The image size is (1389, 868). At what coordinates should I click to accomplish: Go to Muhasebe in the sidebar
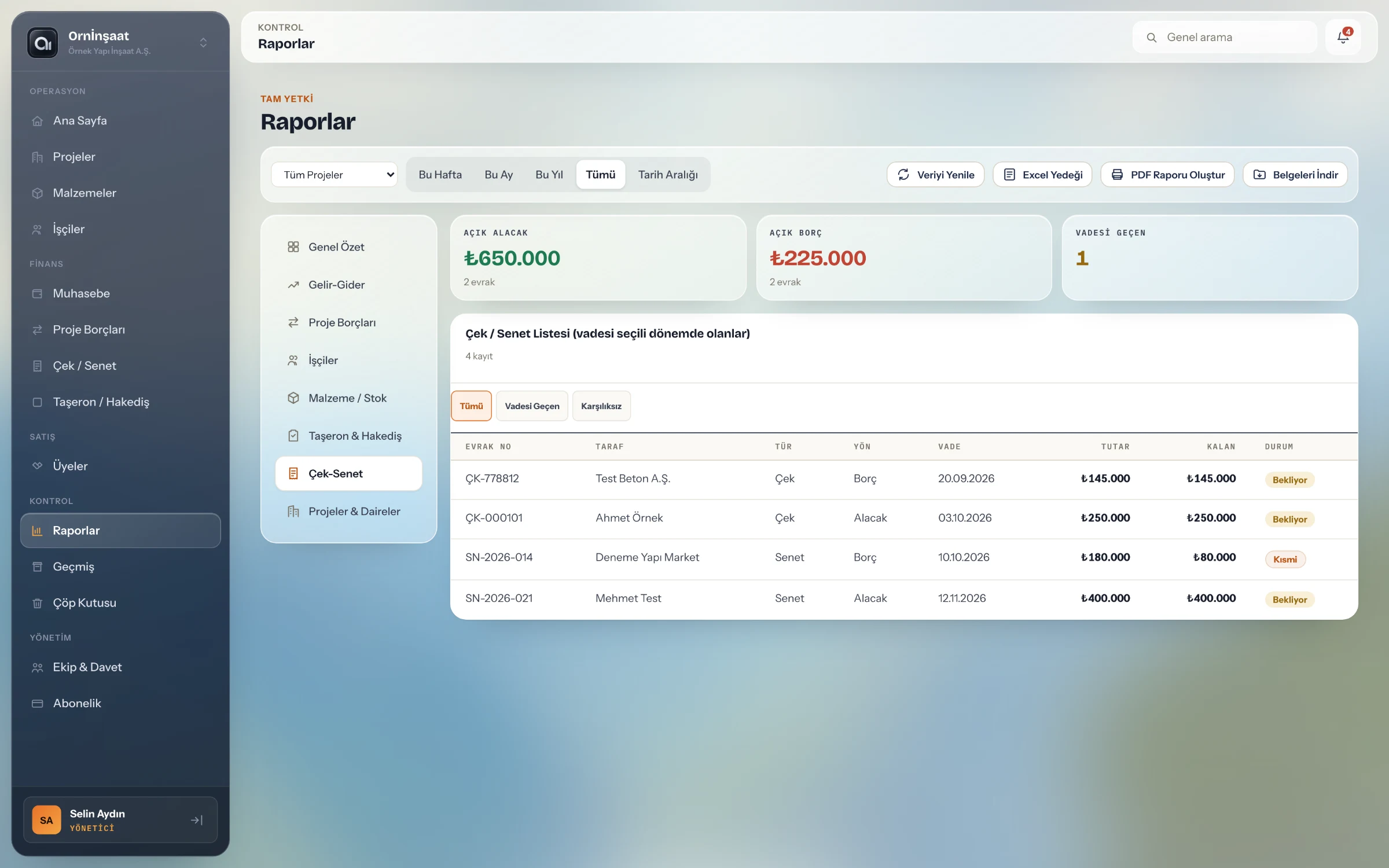tap(120, 294)
